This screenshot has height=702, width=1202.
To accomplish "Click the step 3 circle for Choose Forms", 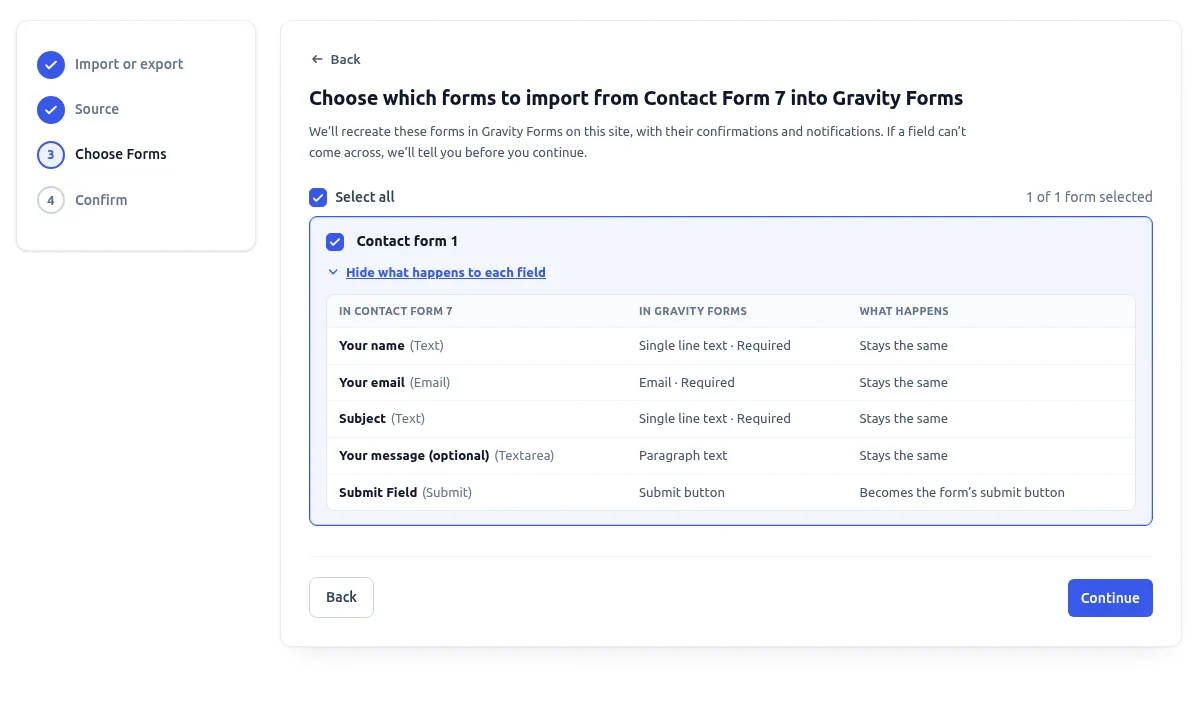I will point(51,155).
